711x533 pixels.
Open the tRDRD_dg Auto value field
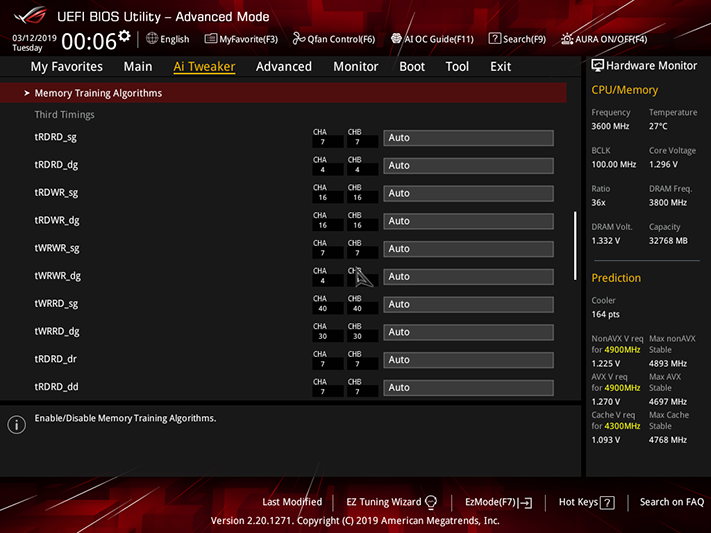tap(468, 166)
